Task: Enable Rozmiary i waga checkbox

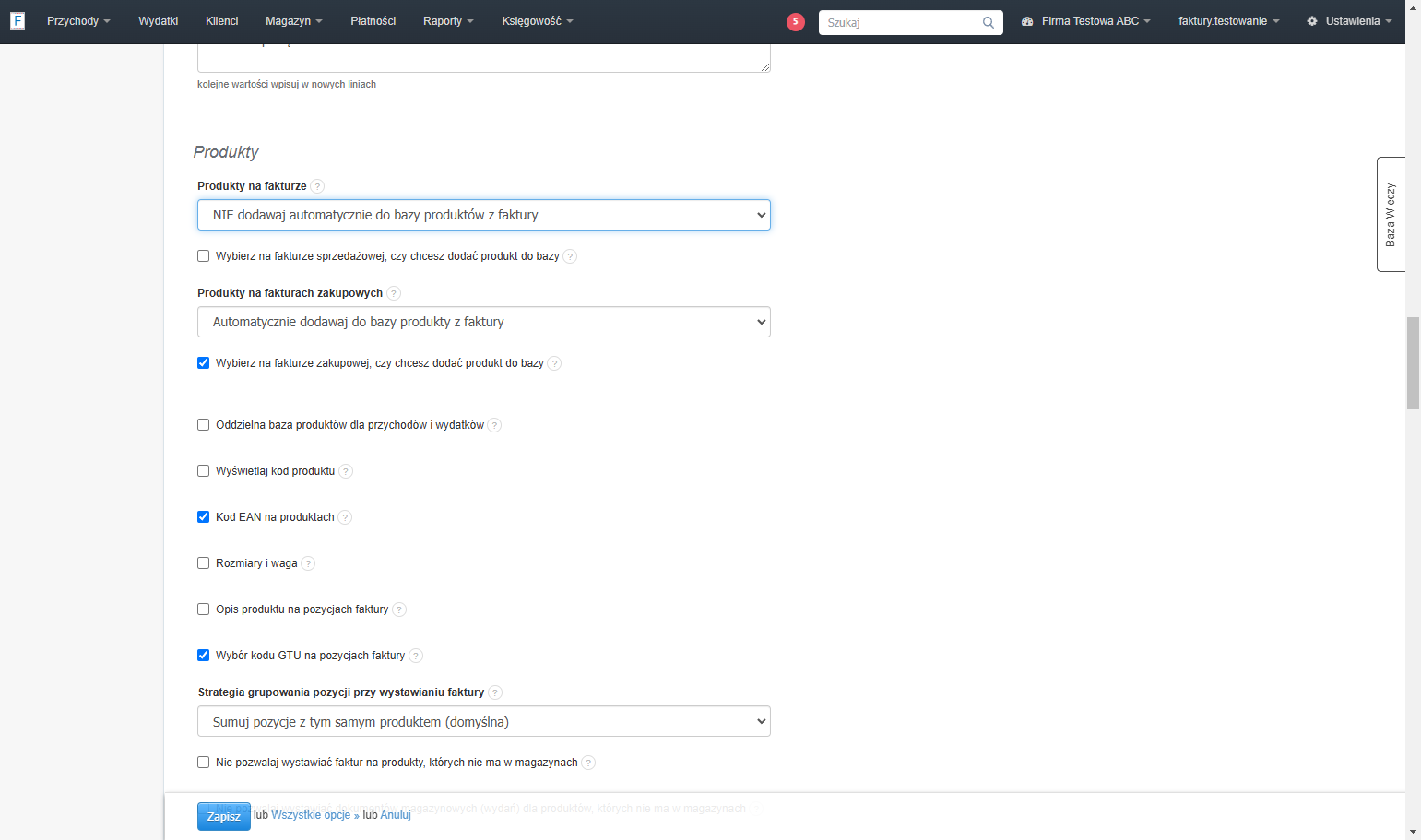Action: [204, 563]
